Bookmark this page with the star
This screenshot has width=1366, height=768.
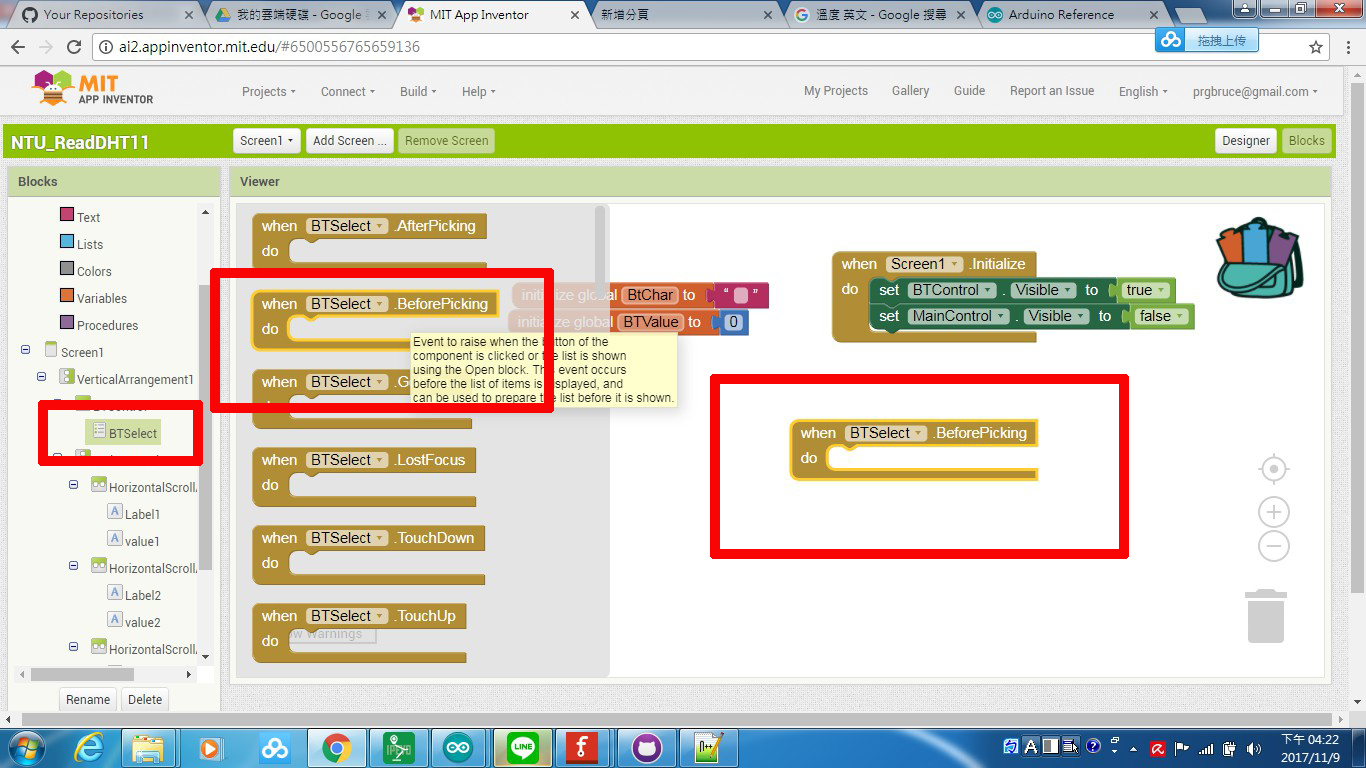coord(1316,47)
